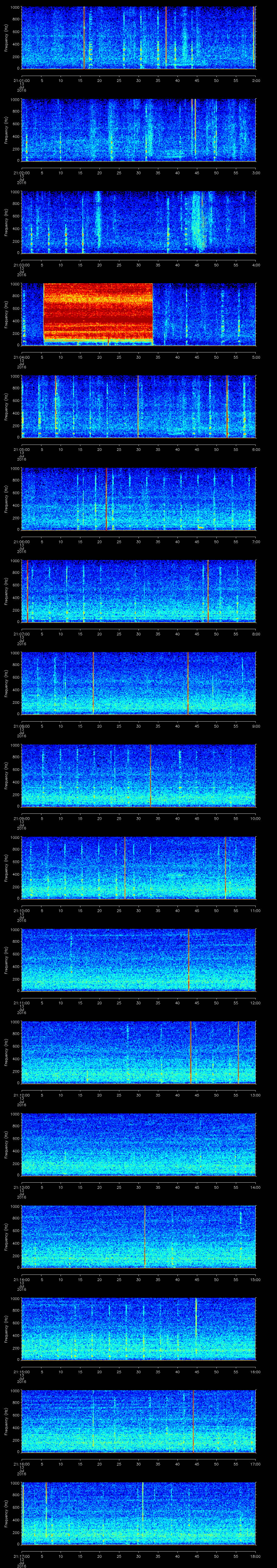The width and height of the screenshot is (277, 1568).
Task: Click the 21:03:00 start time label
Action: coord(21,265)
